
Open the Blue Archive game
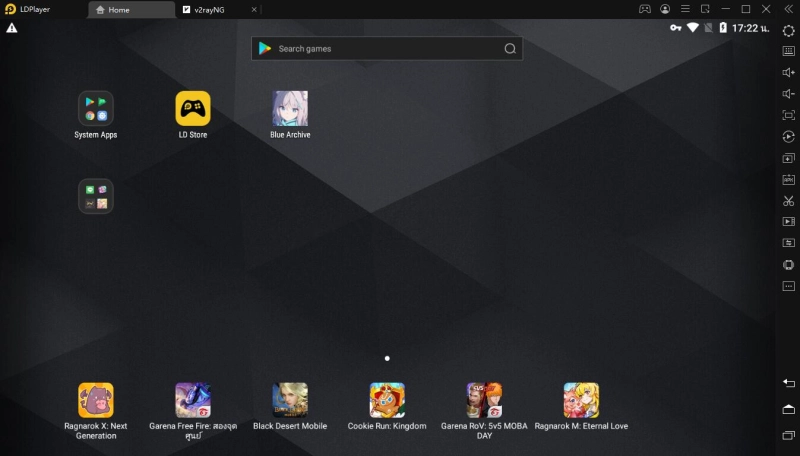[290, 109]
